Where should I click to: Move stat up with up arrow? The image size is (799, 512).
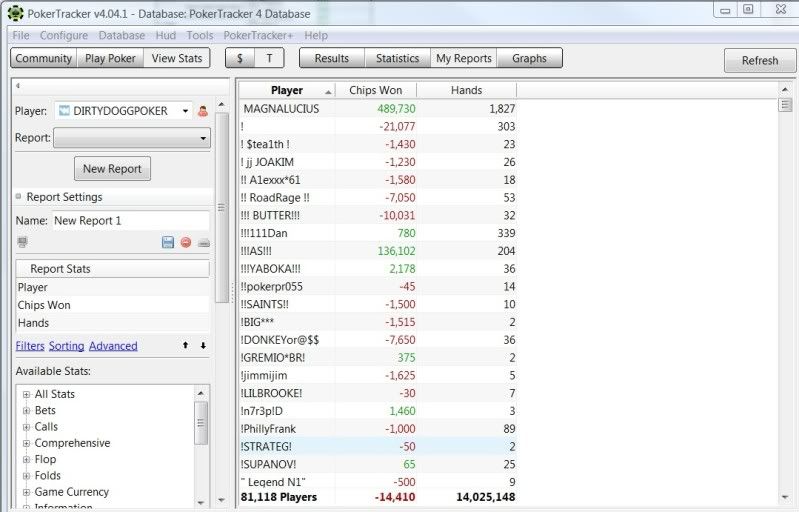click(185, 345)
